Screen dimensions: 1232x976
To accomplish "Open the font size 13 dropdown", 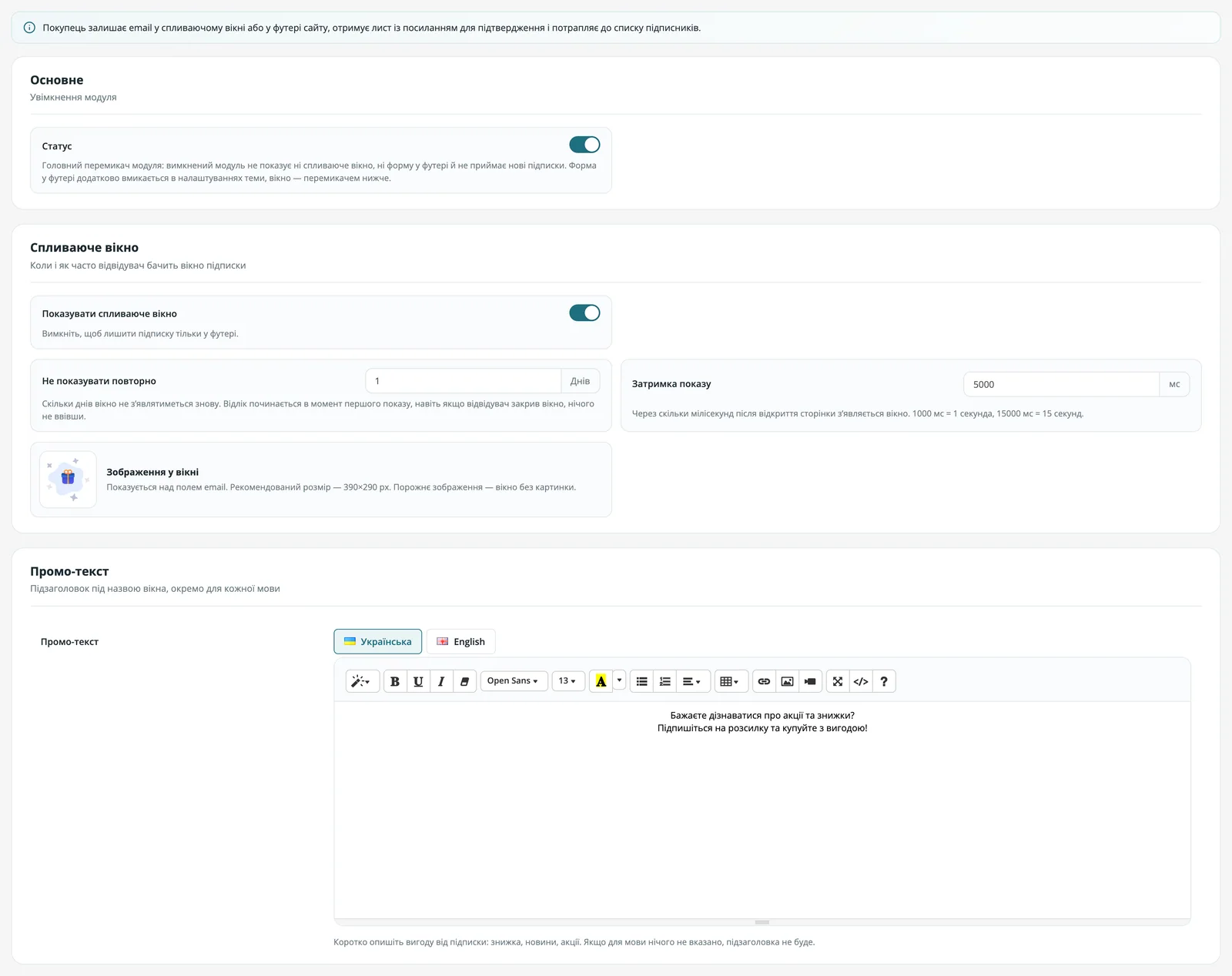I will [568, 681].
